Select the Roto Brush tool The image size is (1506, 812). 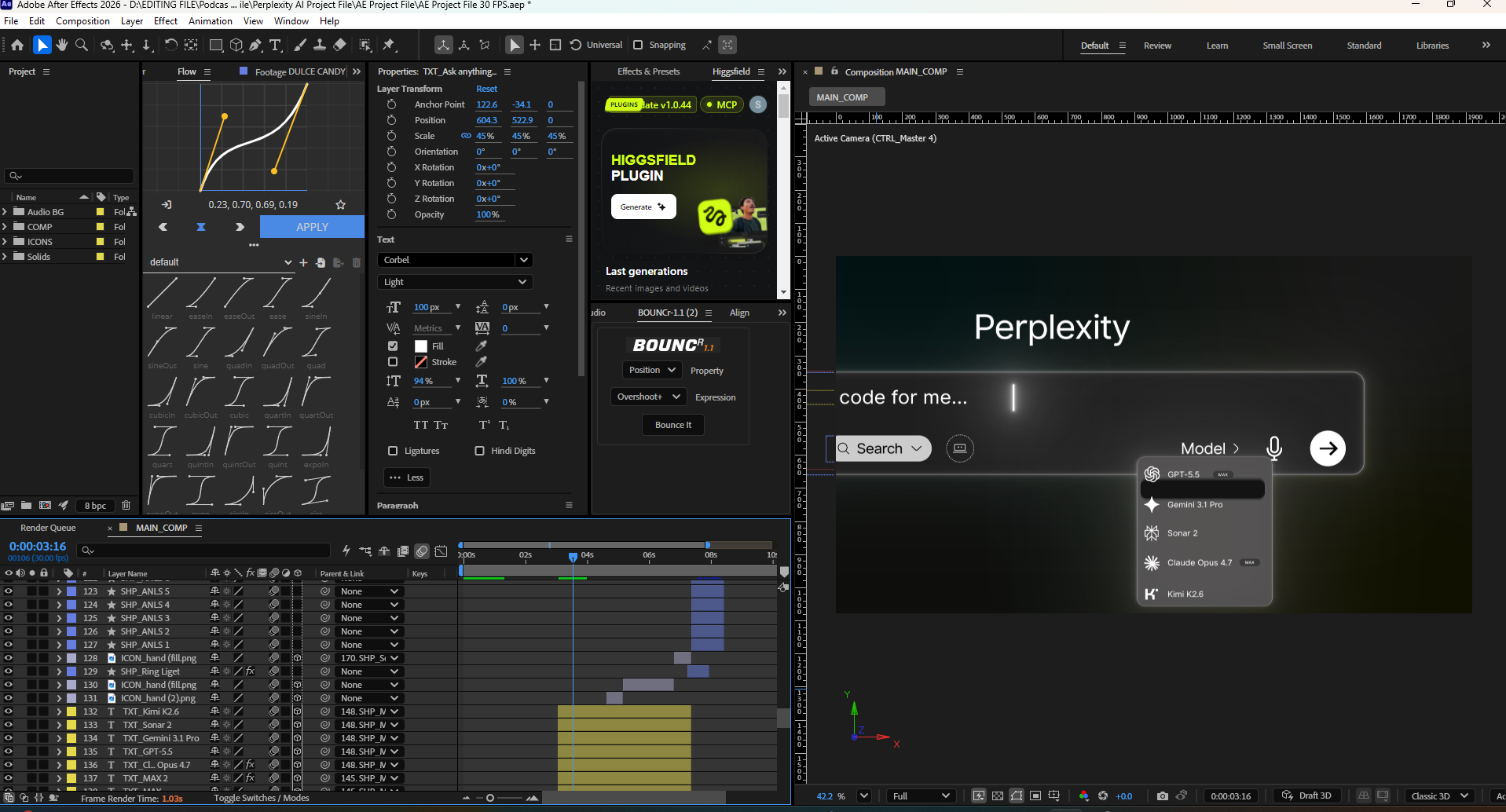click(x=365, y=45)
